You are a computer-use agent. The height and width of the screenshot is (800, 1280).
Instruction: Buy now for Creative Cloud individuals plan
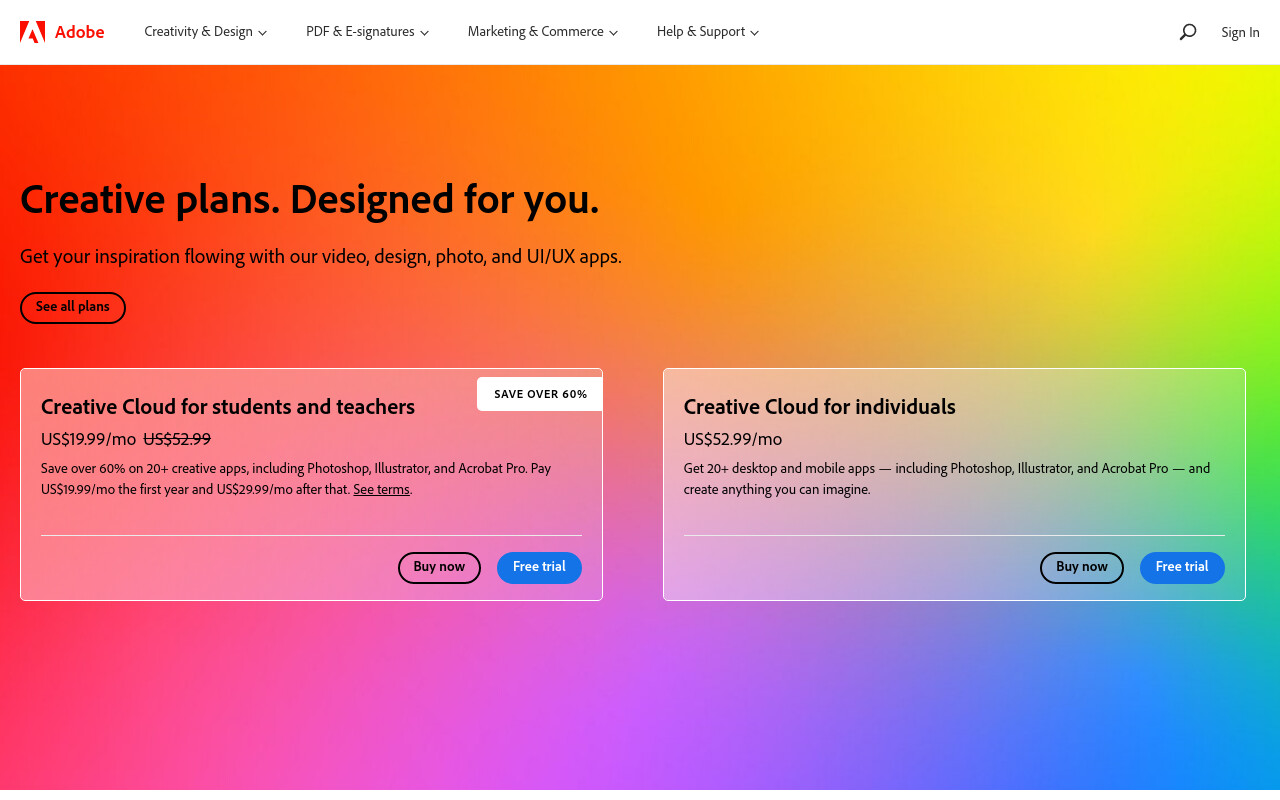[1082, 568]
